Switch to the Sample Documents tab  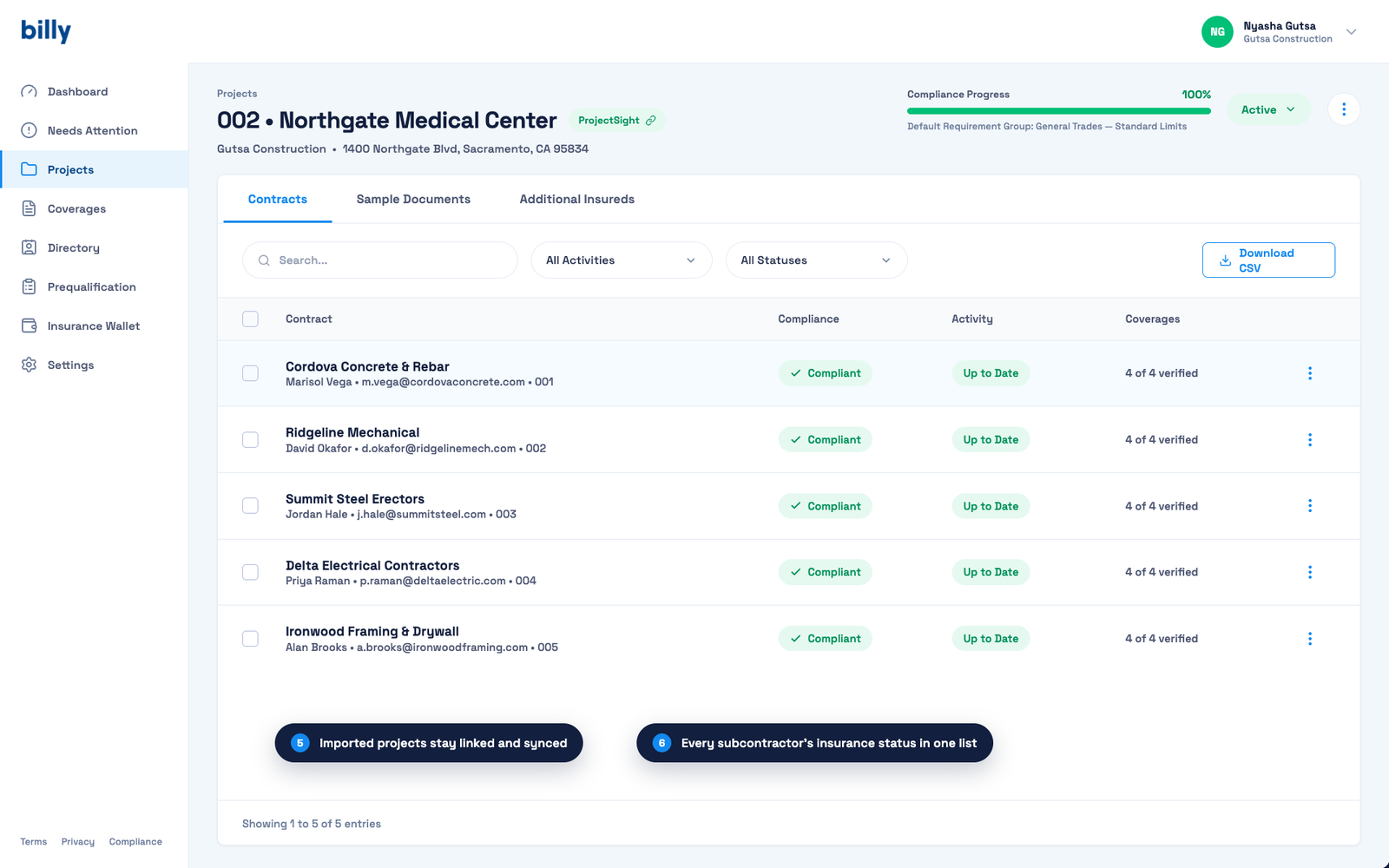tap(413, 199)
